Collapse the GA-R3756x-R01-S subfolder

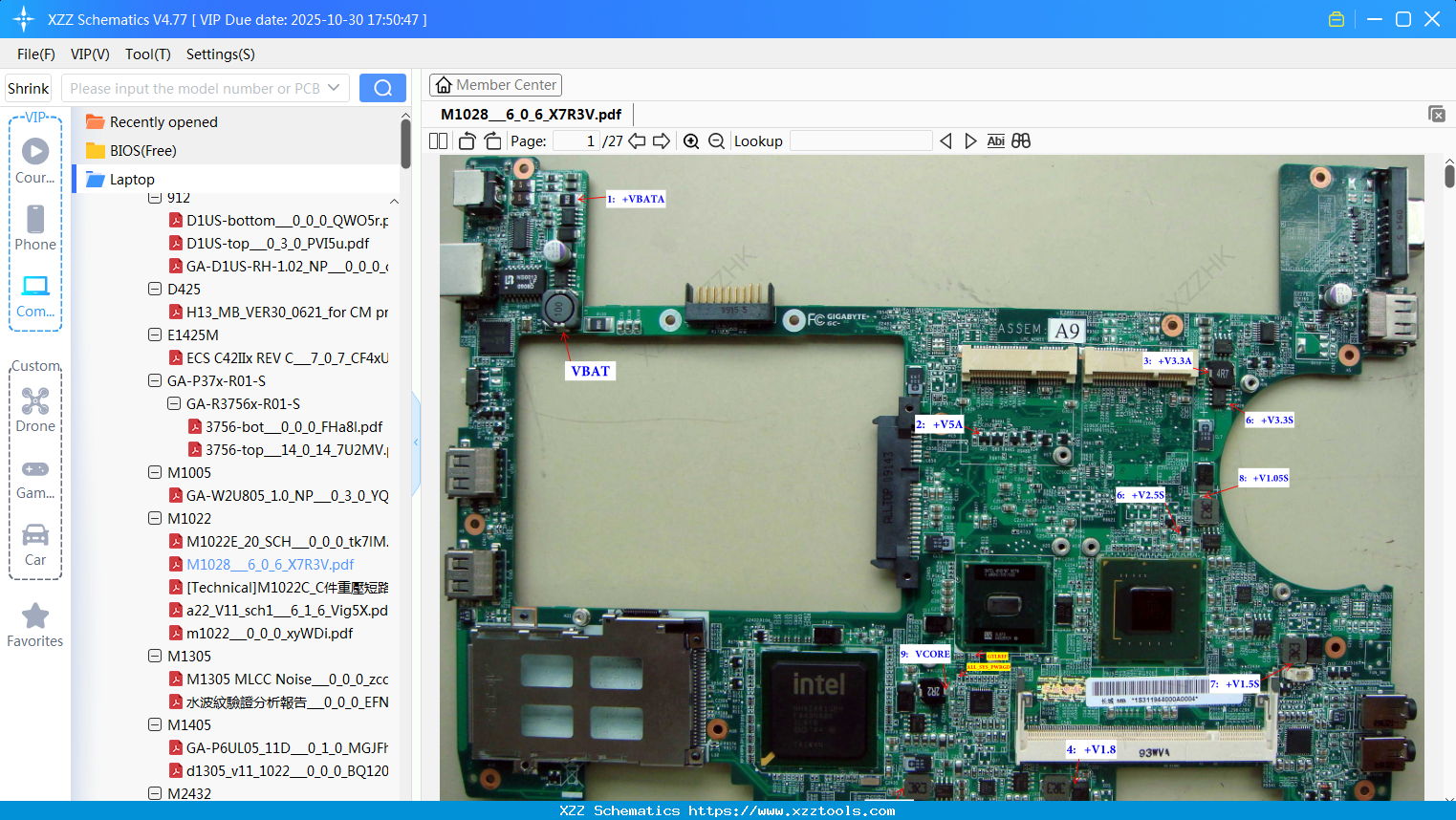tap(174, 403)
